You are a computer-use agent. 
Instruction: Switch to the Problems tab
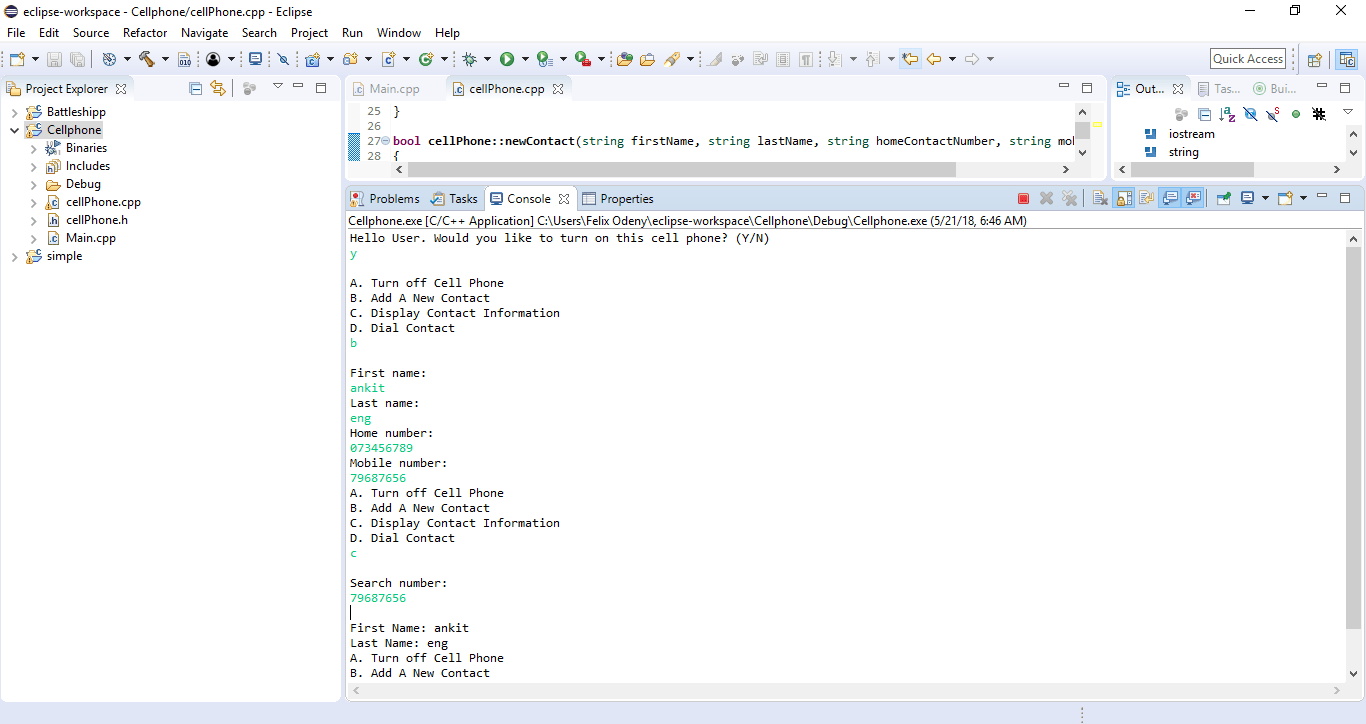[x=385, y=198]
